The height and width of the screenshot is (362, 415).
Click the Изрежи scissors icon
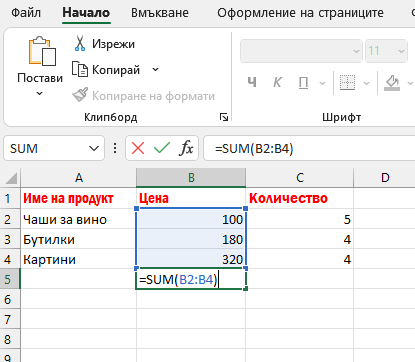[x=80, y=43]
